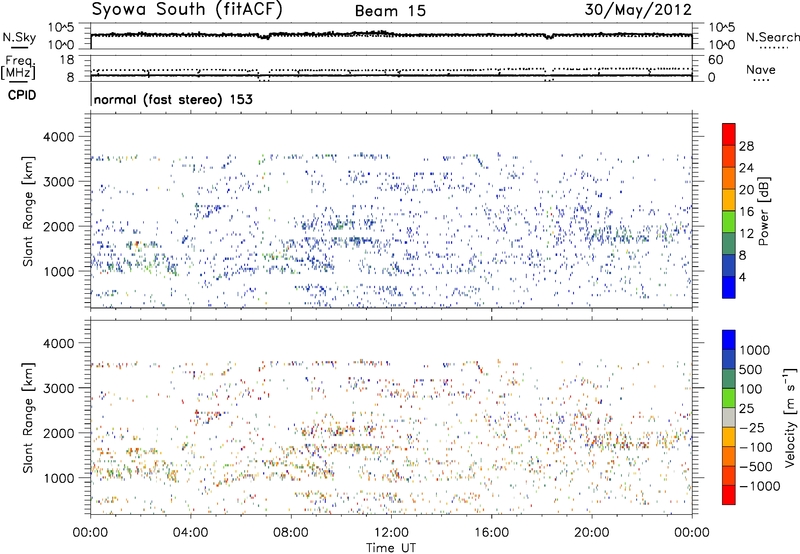Click the solid line sample under N.Sky
The image size is (800, 554).
(x=19, y=47)
